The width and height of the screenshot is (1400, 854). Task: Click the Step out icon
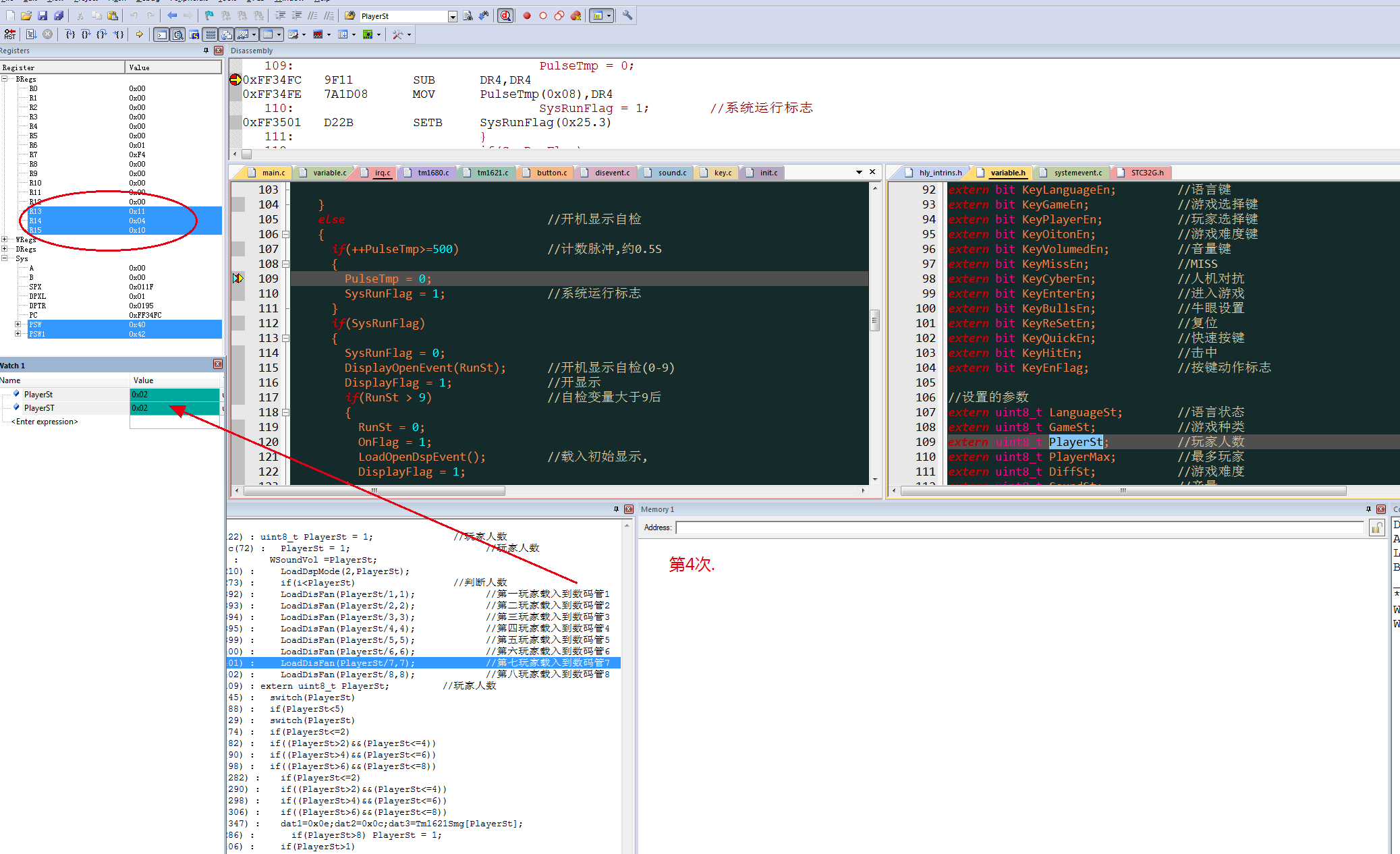[102, 34]
